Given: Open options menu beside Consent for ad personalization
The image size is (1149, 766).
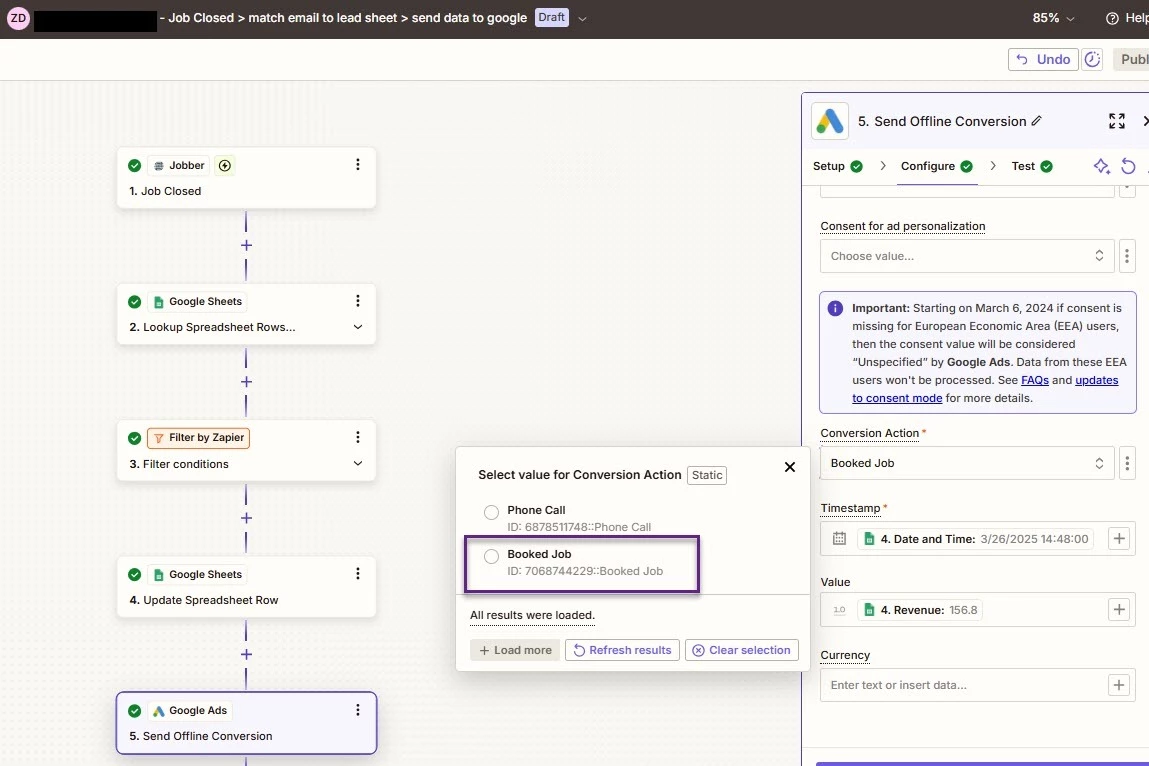Looking at the screenshot, I should point(1127,256).
